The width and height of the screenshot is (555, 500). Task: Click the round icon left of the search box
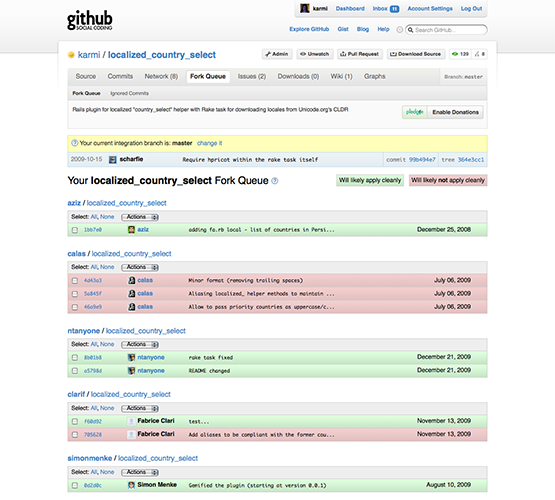400,30
